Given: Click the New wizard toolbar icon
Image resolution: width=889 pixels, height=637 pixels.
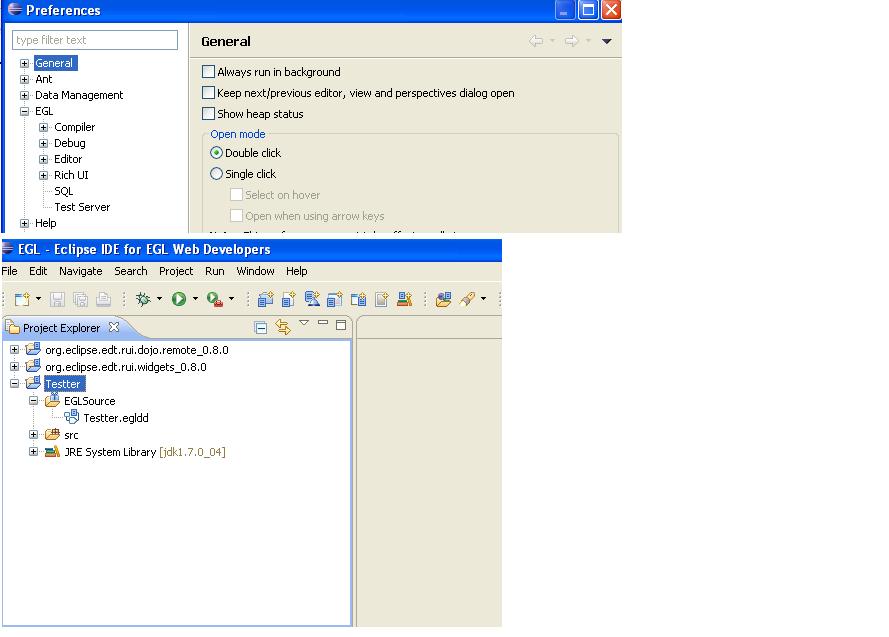Looking at the screenshot, I should click(x=22, y=299).
